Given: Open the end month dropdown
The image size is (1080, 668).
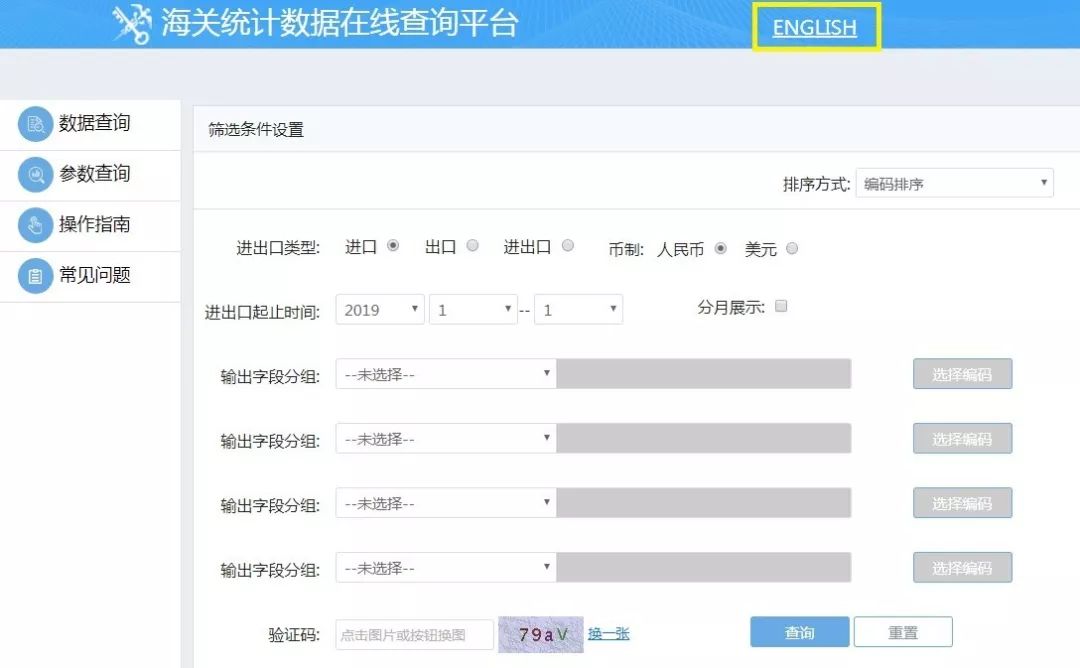Looking at the screenshot, I should (578, 310).
